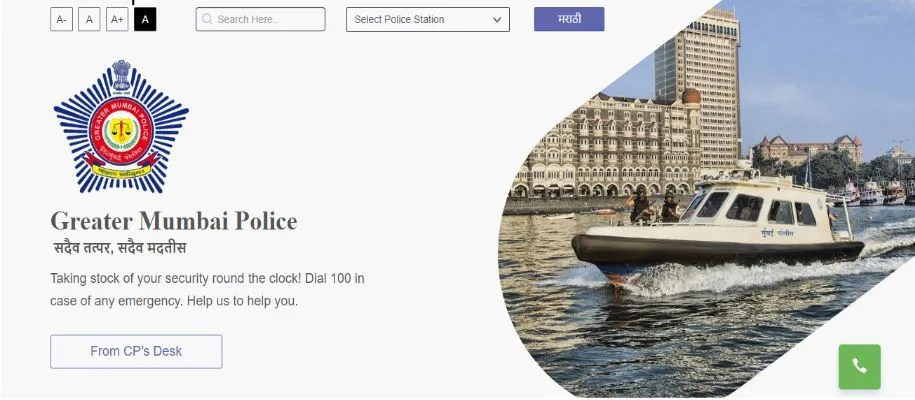Click the green phone call icon

point(859,366)
